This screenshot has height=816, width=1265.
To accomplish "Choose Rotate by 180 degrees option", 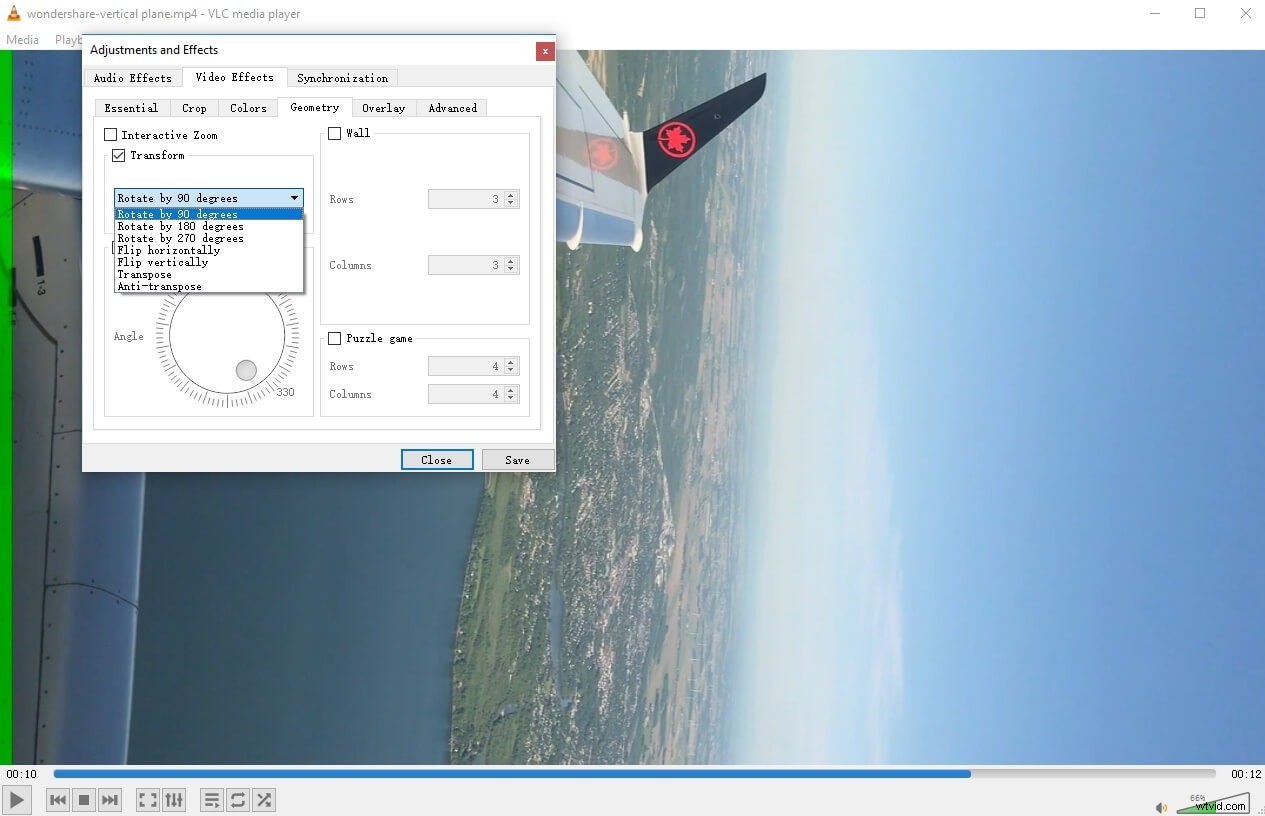I will (181, 226).
